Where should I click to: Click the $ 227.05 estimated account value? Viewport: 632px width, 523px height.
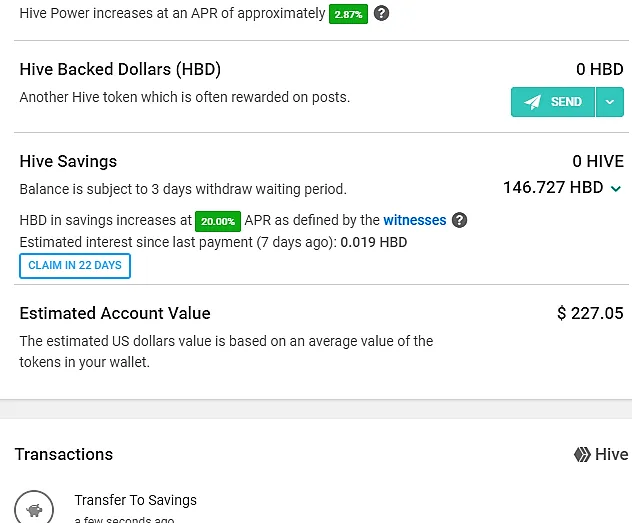point(590,313)
